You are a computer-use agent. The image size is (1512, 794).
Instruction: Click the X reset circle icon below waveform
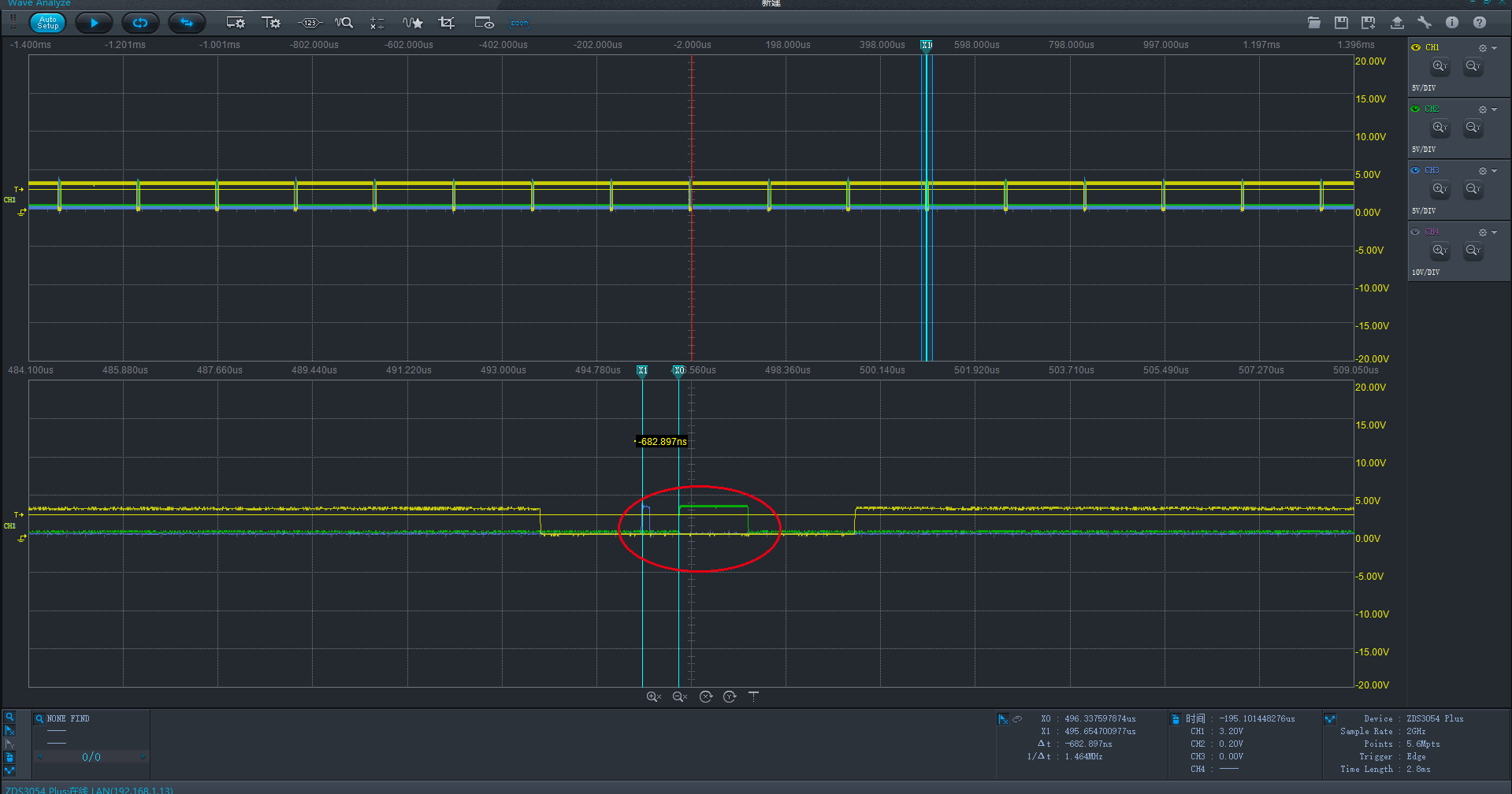(x=706, y=697)
